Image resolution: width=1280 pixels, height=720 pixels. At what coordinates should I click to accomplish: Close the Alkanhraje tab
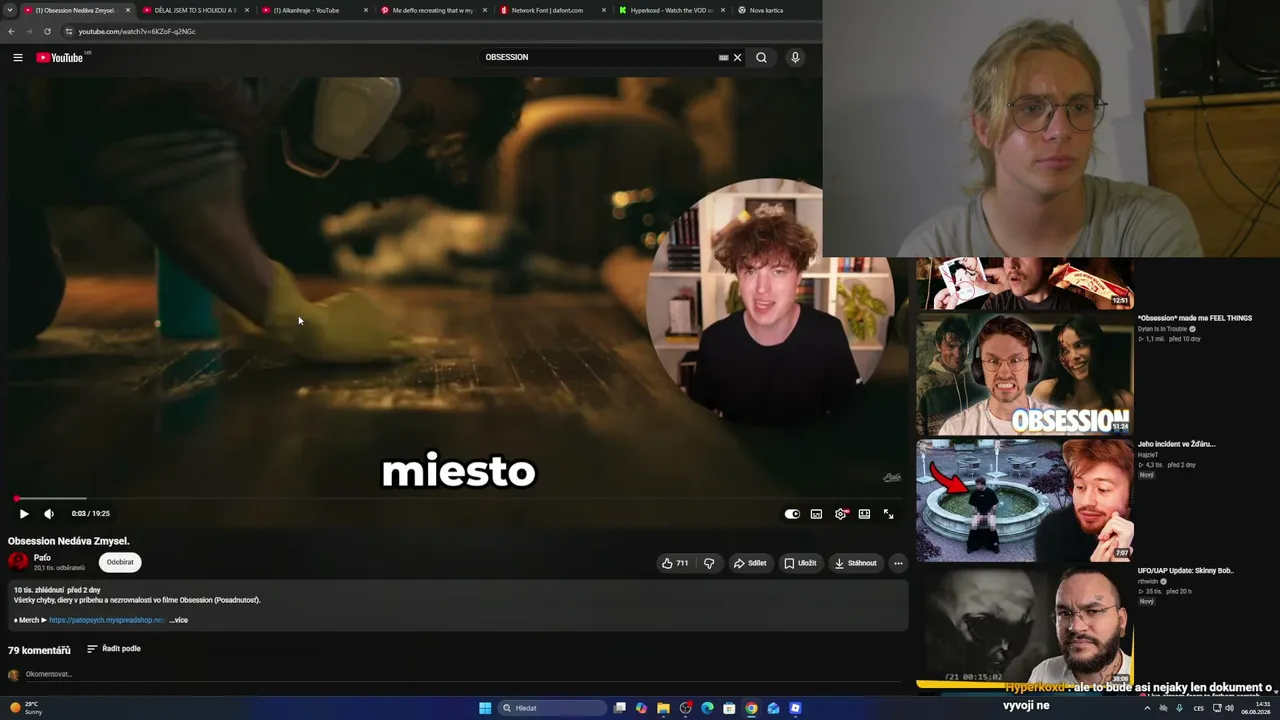pos(365,10)
